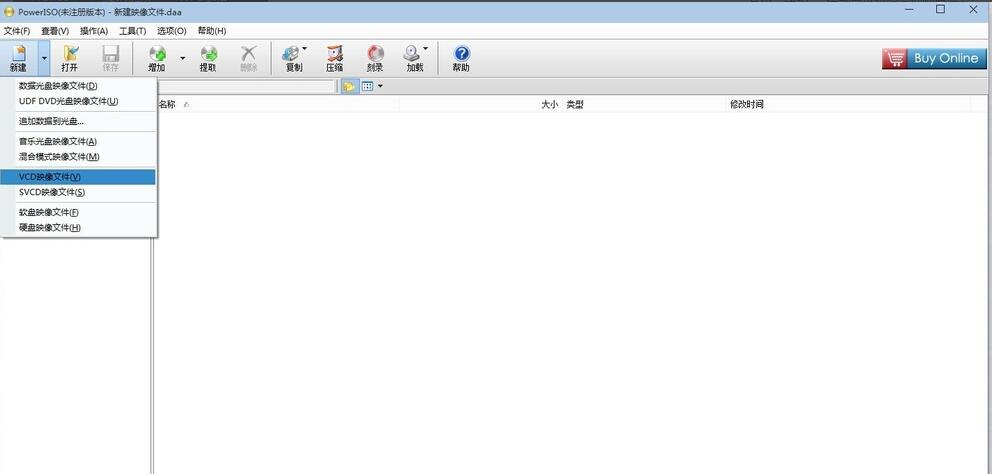This screenshot has height=474, width=992.
Task: Select 混合模式映像文件(M) entry
Action: (x=78, y=157)
